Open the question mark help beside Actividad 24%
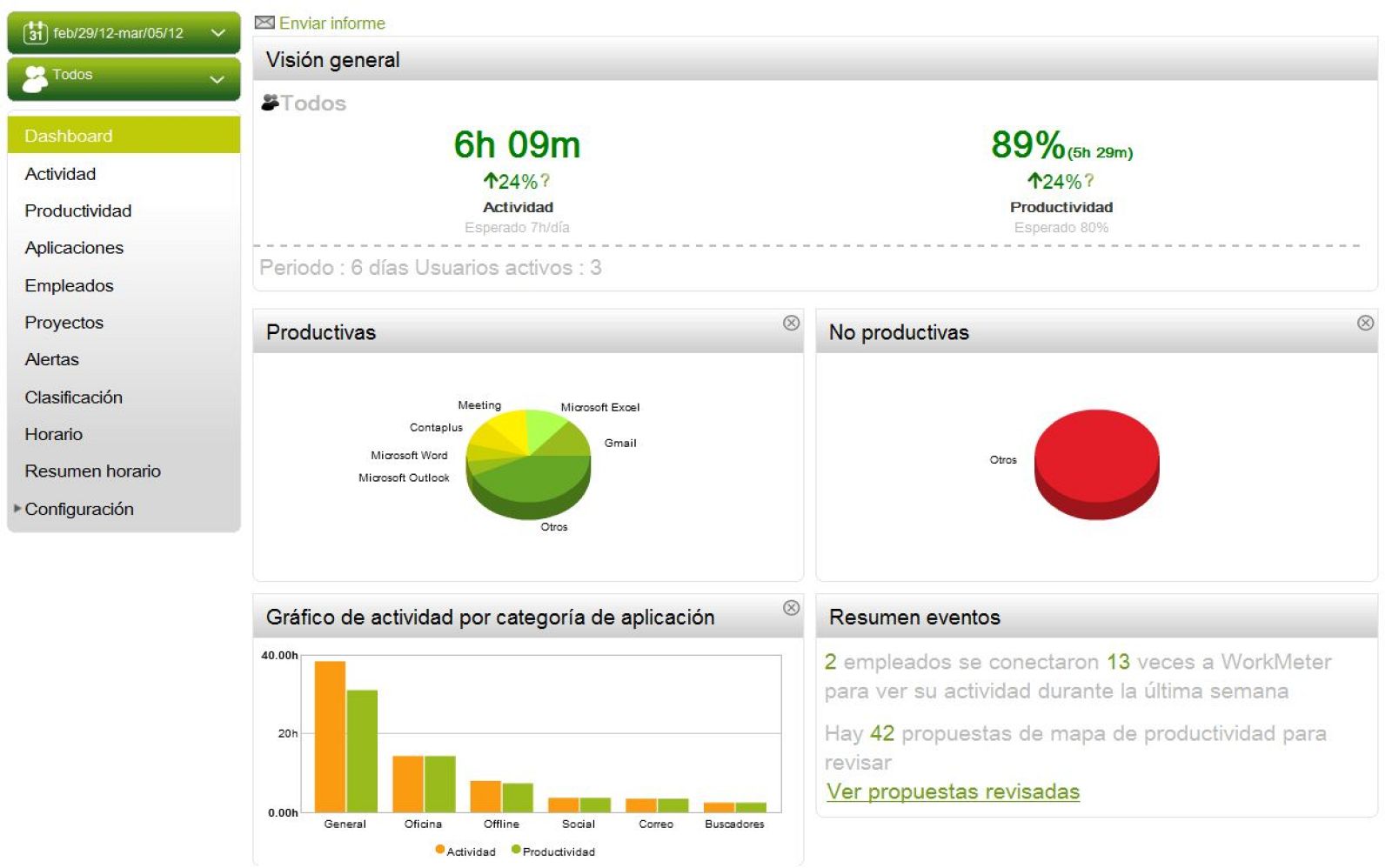1392x868 pixels. pyautogui.click(x=546, y=180)
